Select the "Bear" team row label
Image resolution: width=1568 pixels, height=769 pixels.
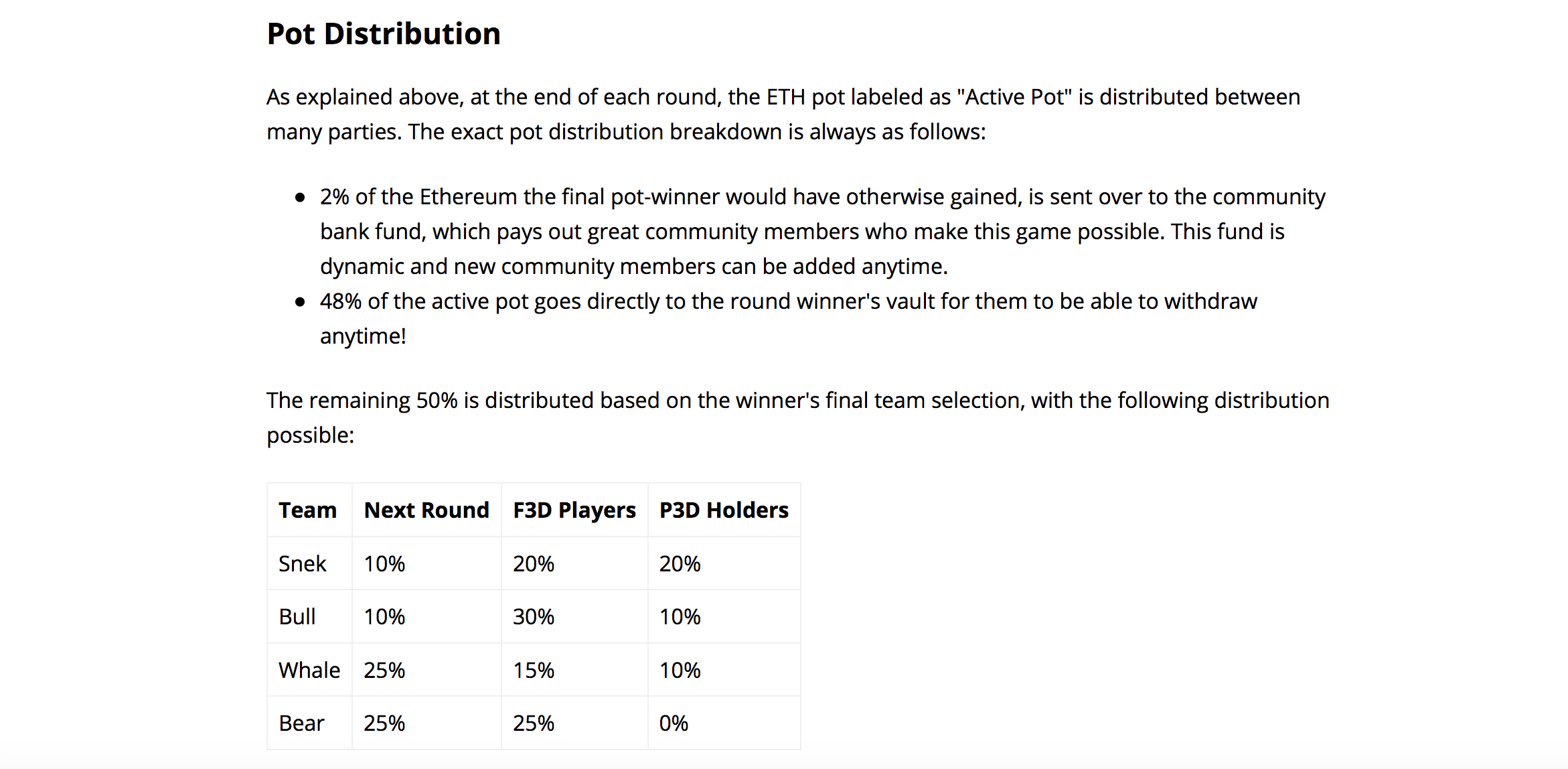[x=302, y=723]
